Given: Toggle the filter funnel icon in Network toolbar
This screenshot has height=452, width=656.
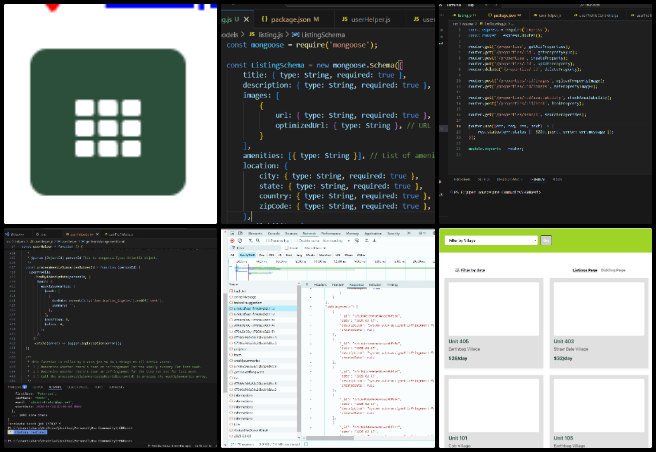Looking at the screenshot, I should click(250, 241).
